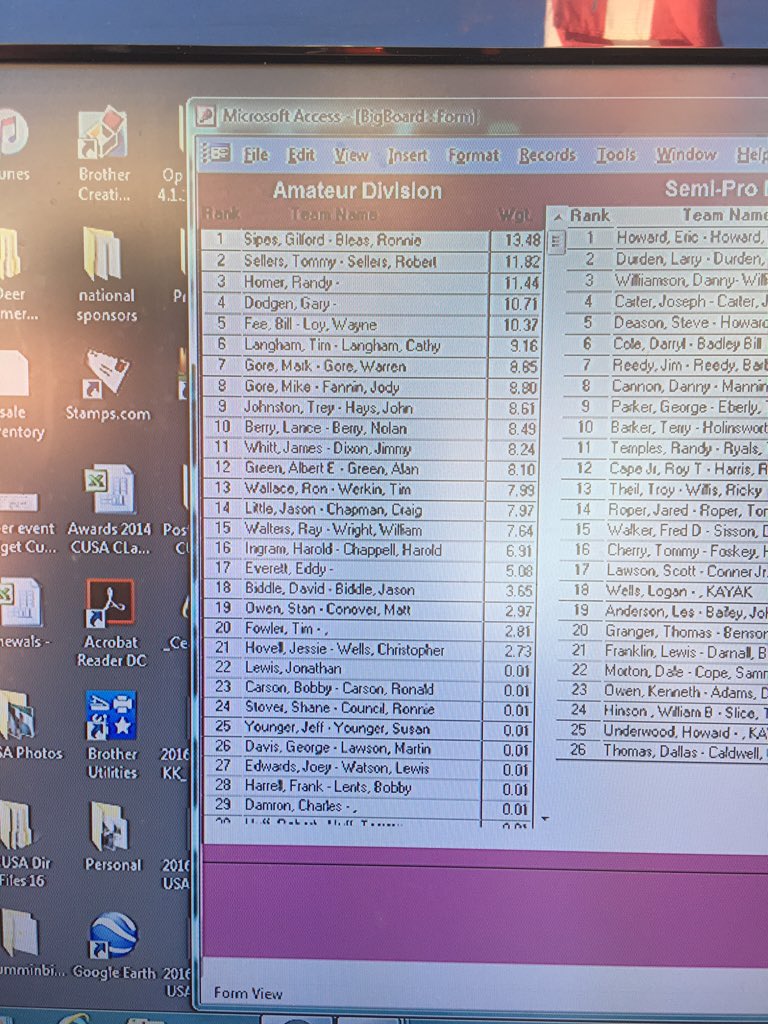Click the 11.82 weight cell
768x1024 pixels.
tap(519, 263)
